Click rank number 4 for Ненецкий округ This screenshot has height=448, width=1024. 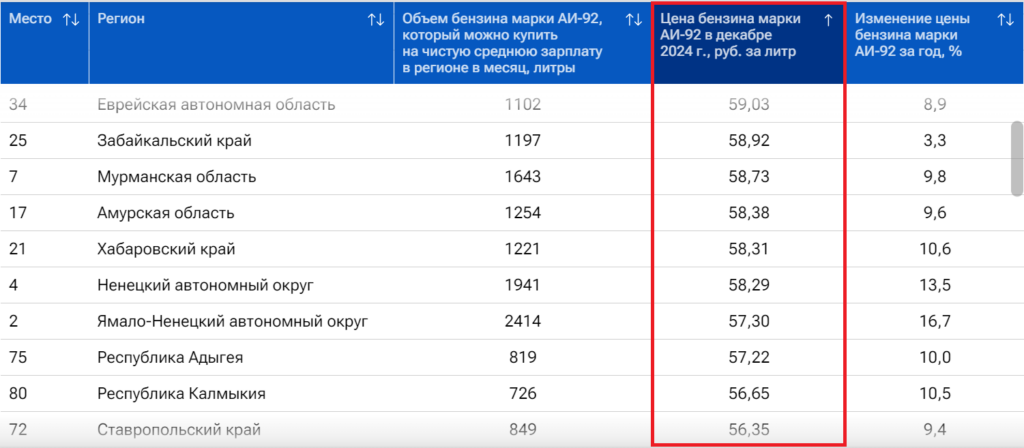pyautogui.click(x=13, y=285)
